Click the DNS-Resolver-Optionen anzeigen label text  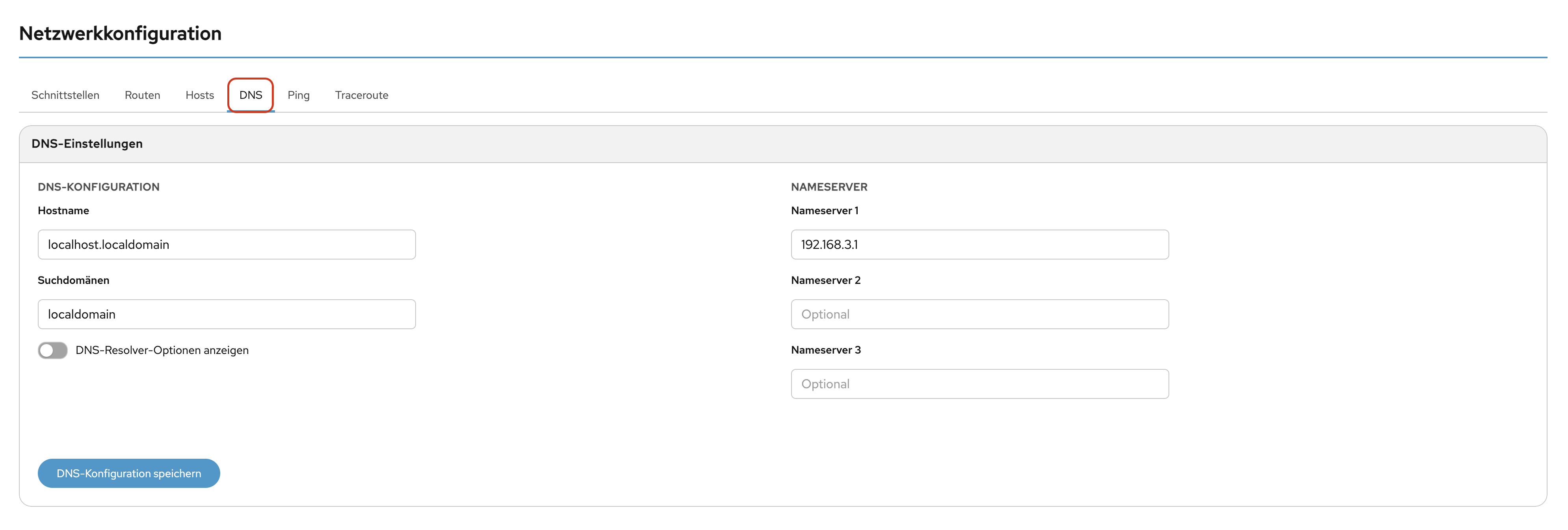[162, 350]
